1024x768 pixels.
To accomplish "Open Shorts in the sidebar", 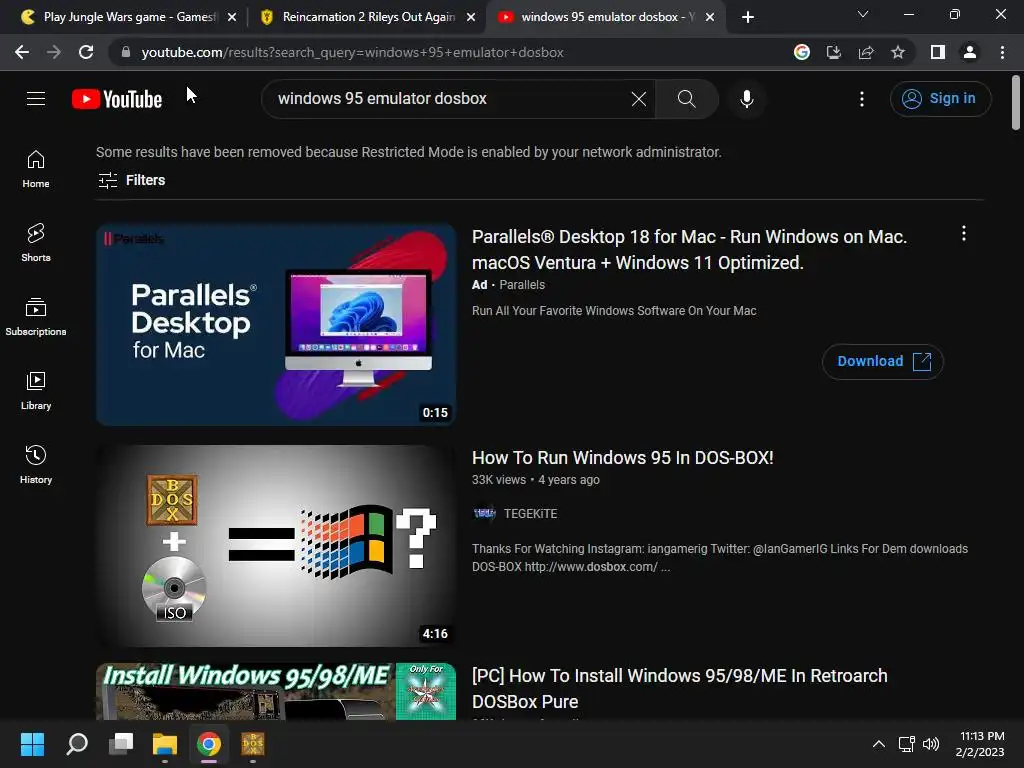I will point(36,243).
